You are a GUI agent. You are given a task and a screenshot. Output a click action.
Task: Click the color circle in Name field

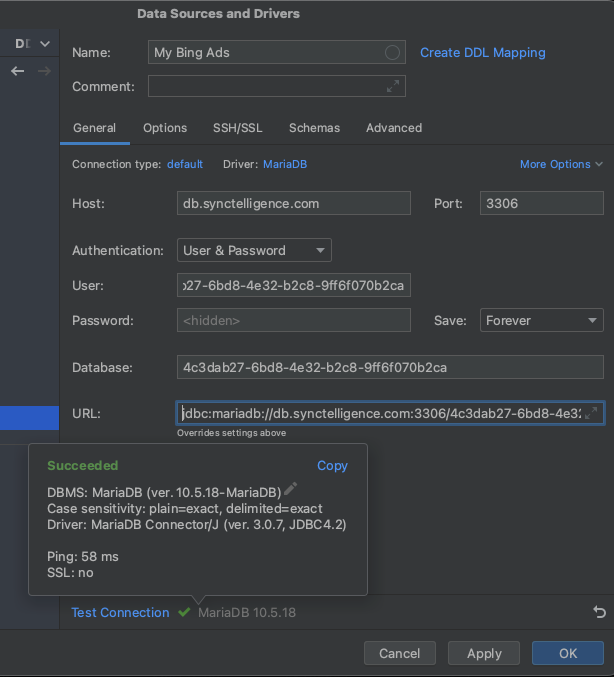point(393,53)
